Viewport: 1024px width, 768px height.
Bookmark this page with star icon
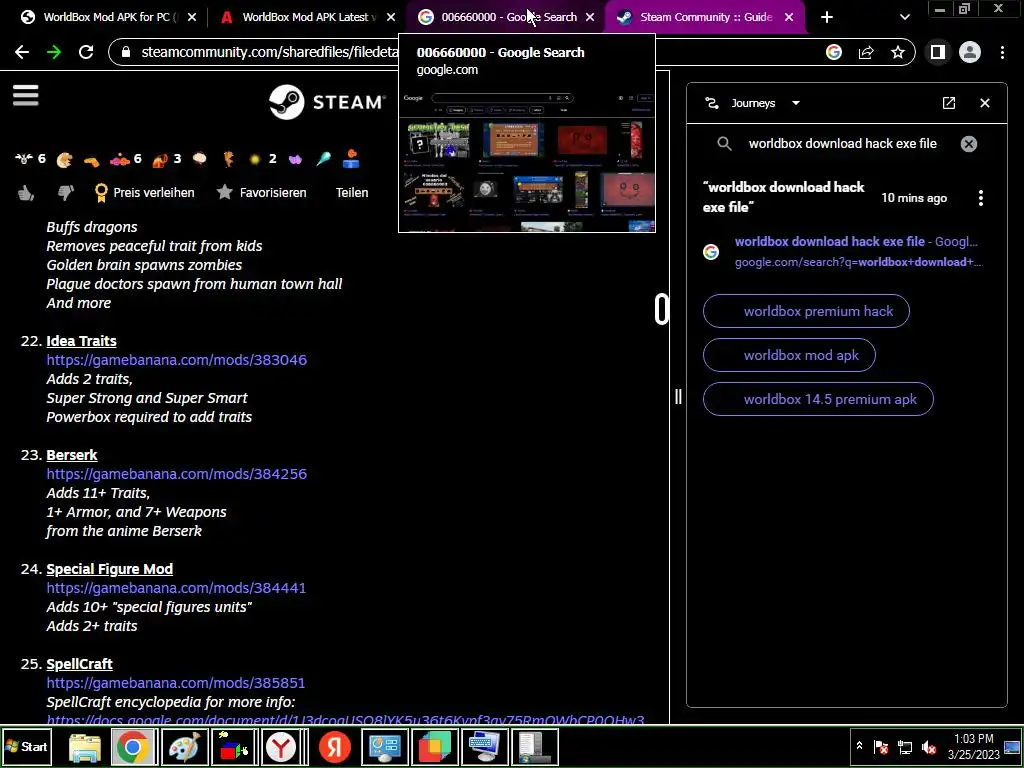click(898, 52)
